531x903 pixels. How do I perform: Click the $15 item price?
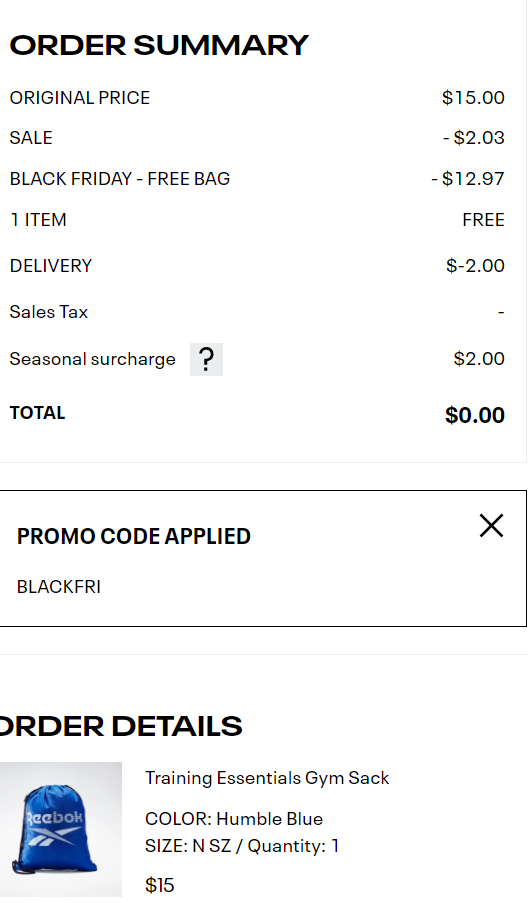(x=160, y=885)
